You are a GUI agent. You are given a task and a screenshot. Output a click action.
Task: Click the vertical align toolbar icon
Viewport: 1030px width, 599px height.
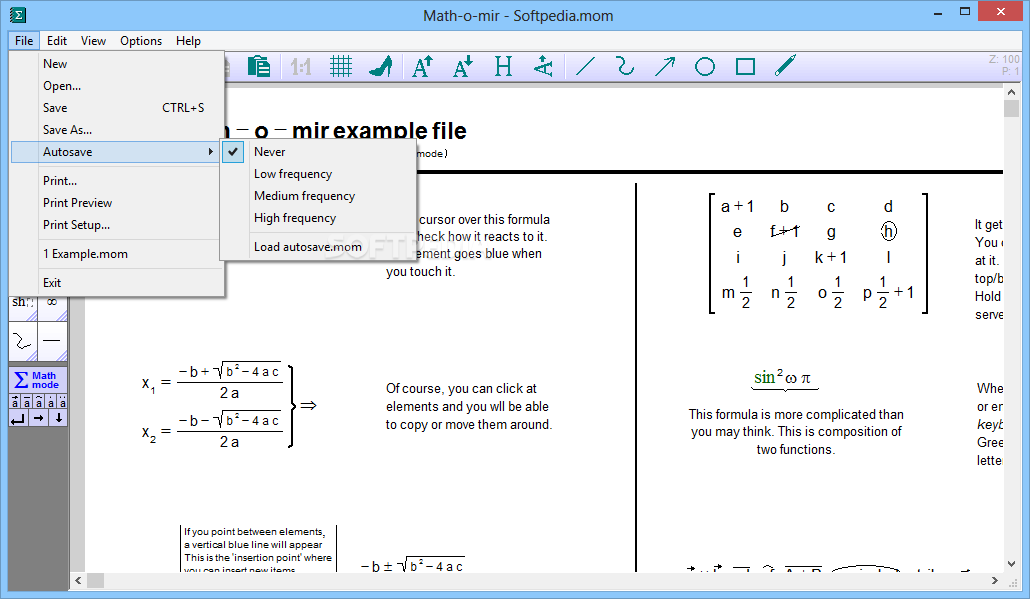543,66
